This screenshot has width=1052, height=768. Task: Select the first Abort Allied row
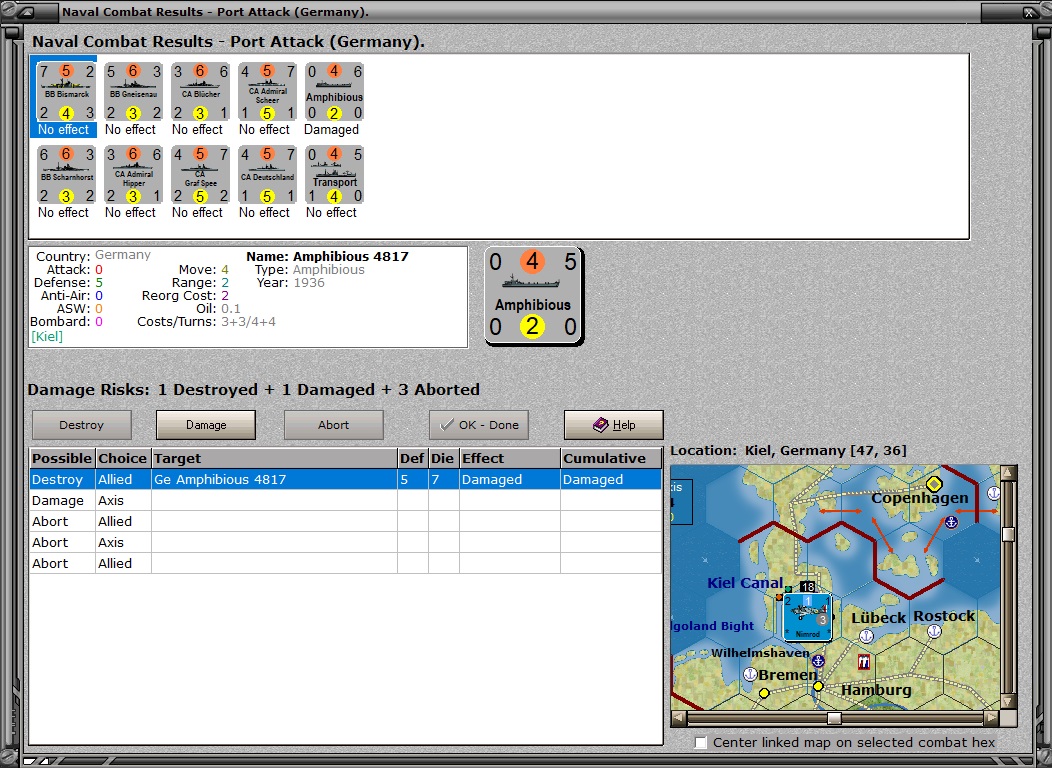[x=346, y=521]
